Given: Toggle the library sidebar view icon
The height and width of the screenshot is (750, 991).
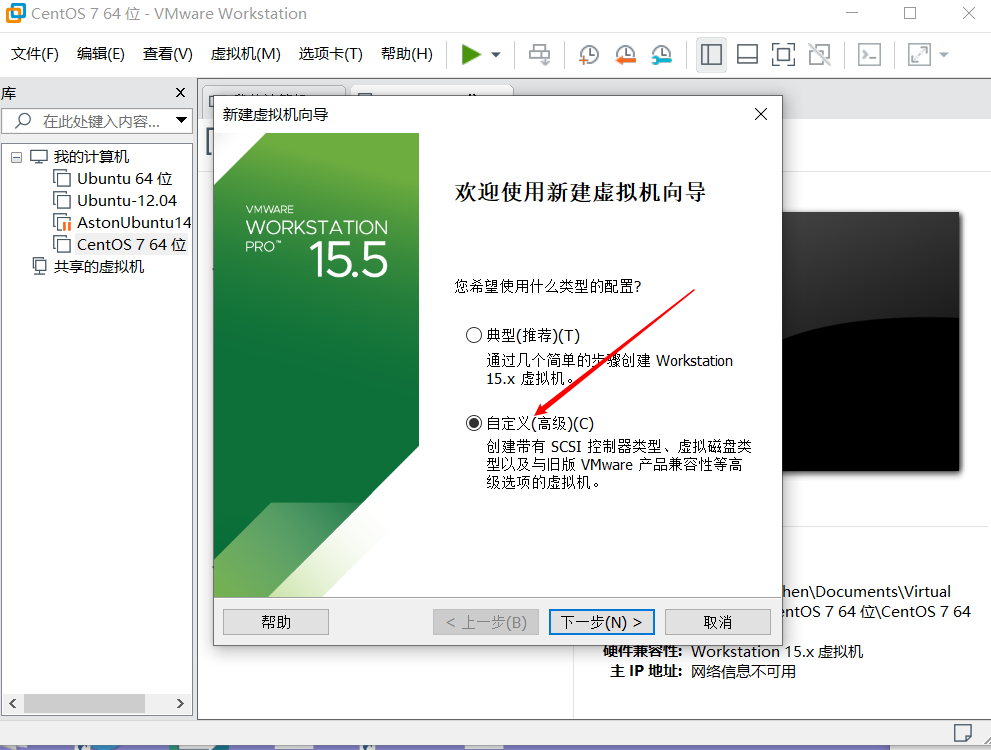Looking at the screenshot, I should click(x=711, y=55).
